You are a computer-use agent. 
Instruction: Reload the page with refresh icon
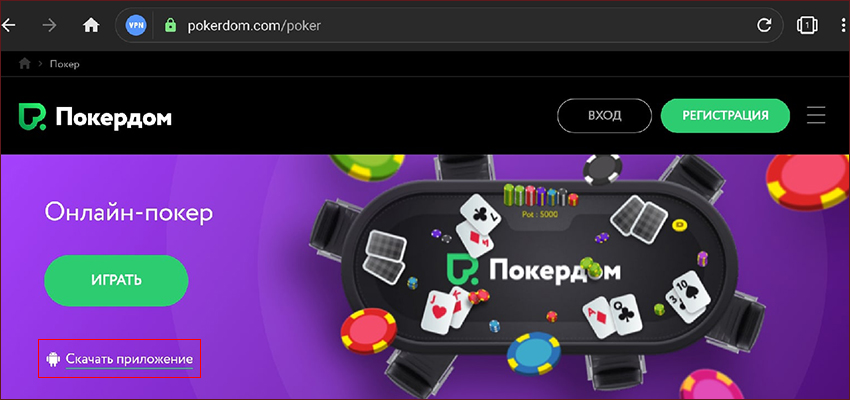coord(764,25)
